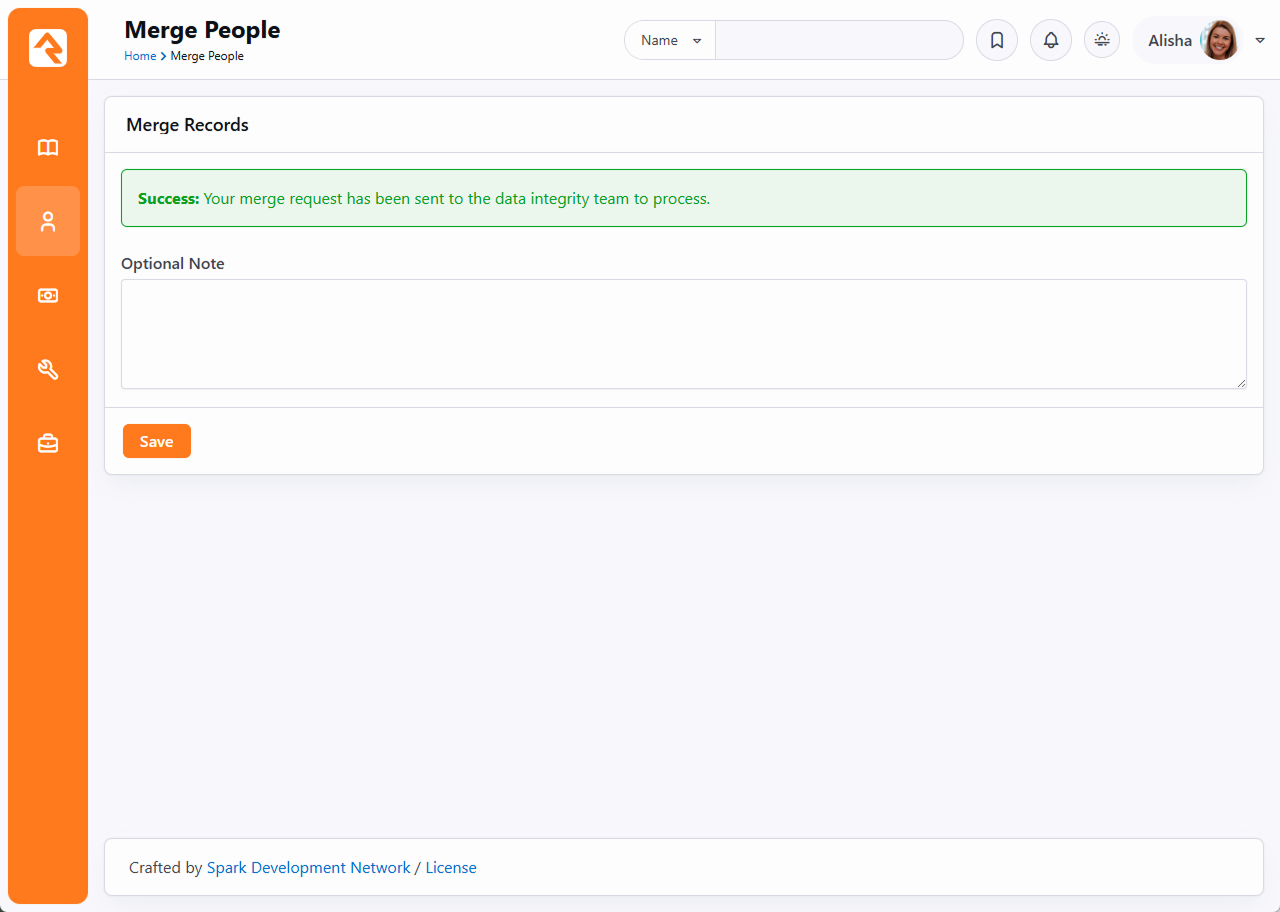Open the wrench Admin Tools sidebar icon
Viewport: 1280px width, 912px height.
click(x=48, y=370)
